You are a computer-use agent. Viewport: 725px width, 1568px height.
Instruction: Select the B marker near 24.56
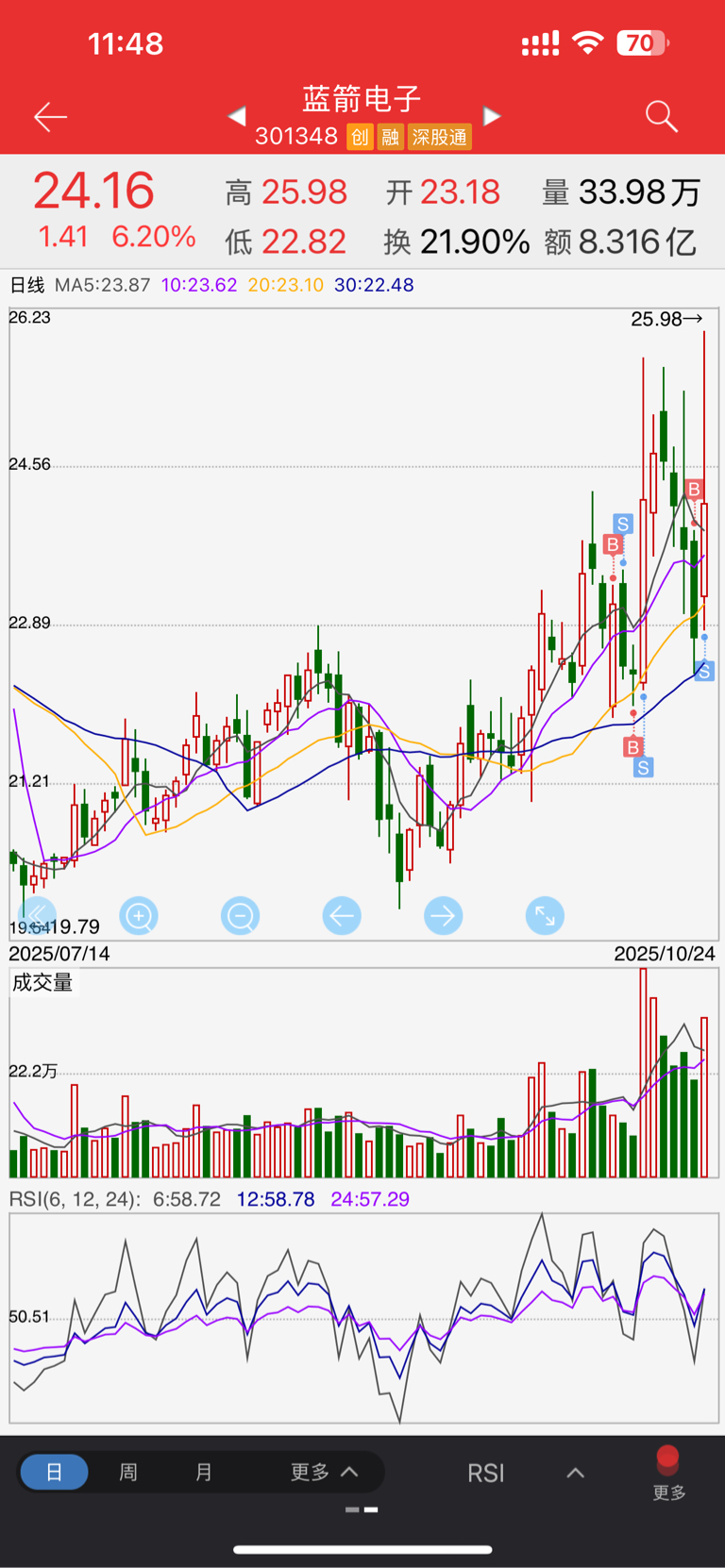tap(694, 489)
